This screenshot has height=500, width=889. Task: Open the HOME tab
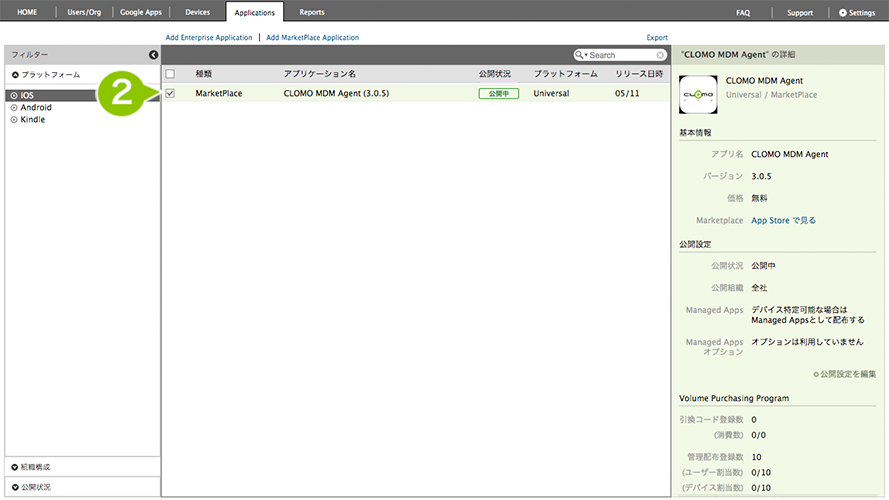[27, 12]
